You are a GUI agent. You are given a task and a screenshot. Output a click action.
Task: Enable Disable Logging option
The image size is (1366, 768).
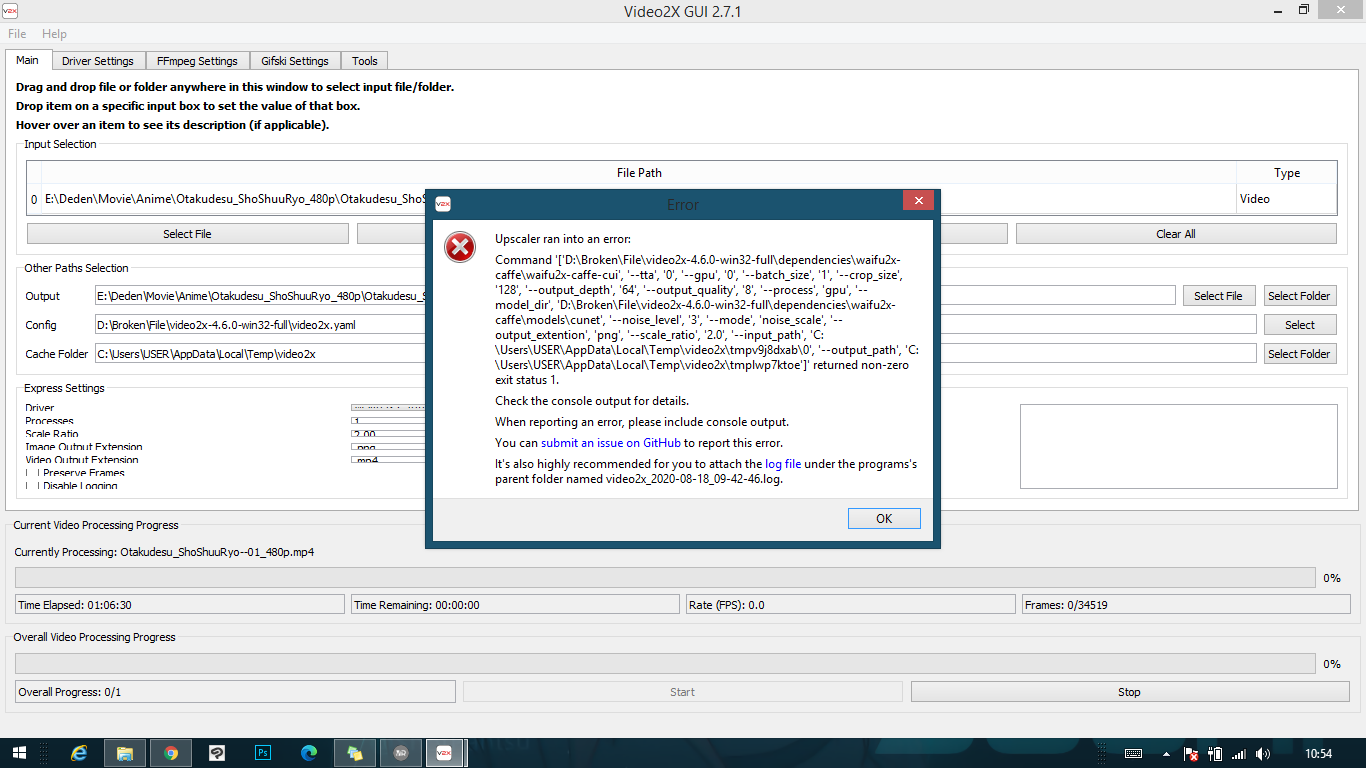click(29, 485)
